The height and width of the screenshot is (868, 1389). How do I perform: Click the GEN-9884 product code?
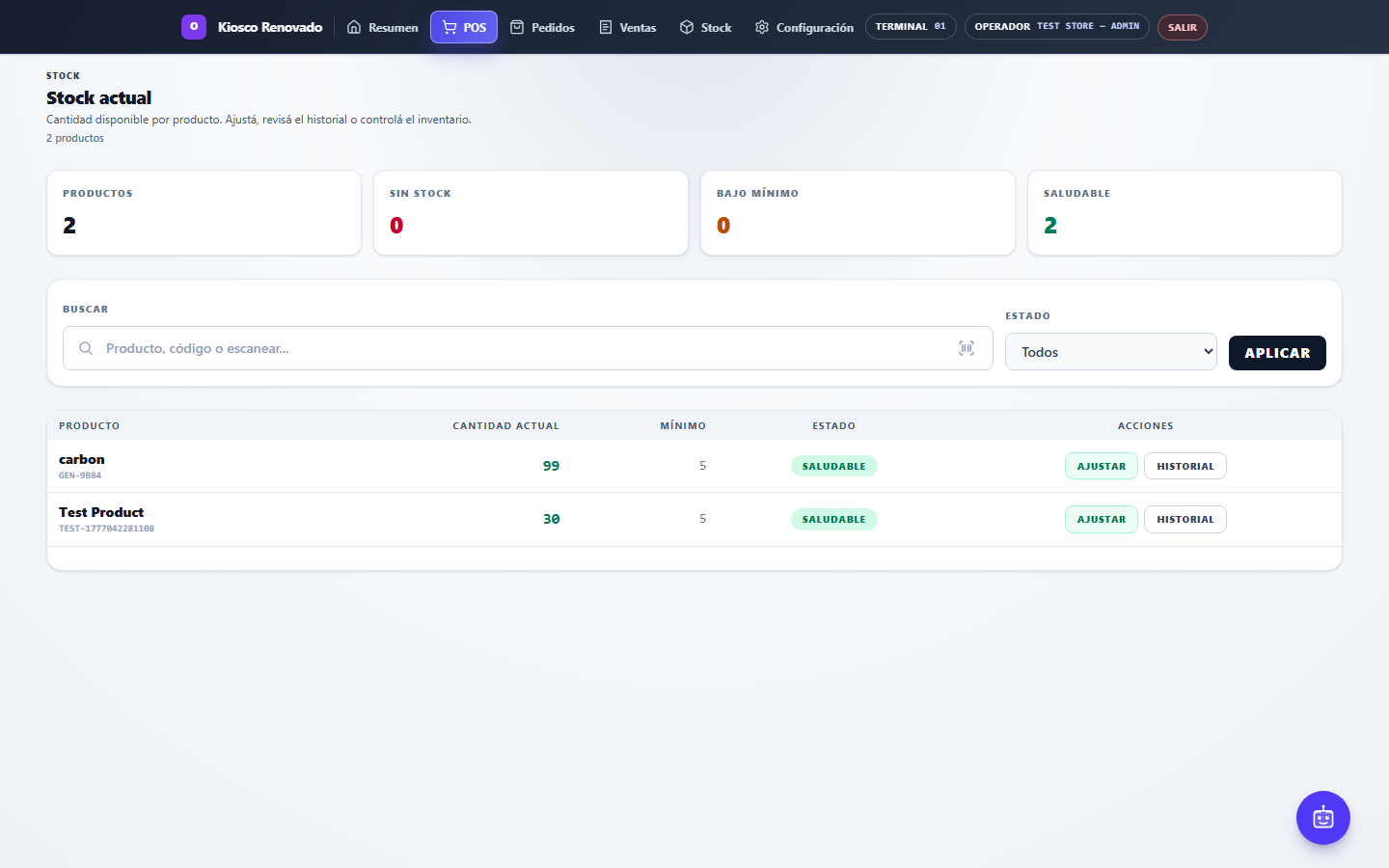pos(80,475)
